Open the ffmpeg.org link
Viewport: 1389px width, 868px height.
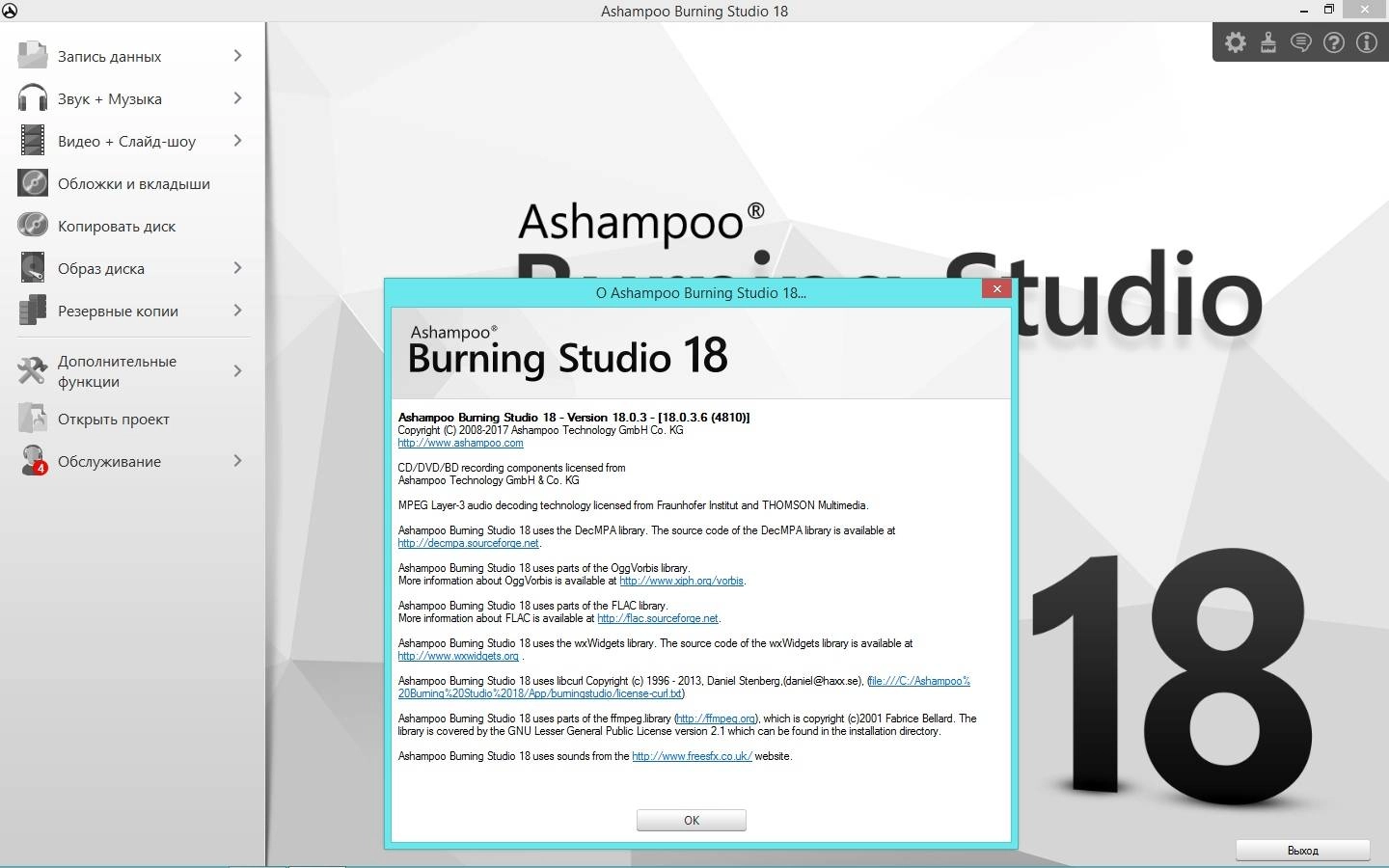point(716,719)
